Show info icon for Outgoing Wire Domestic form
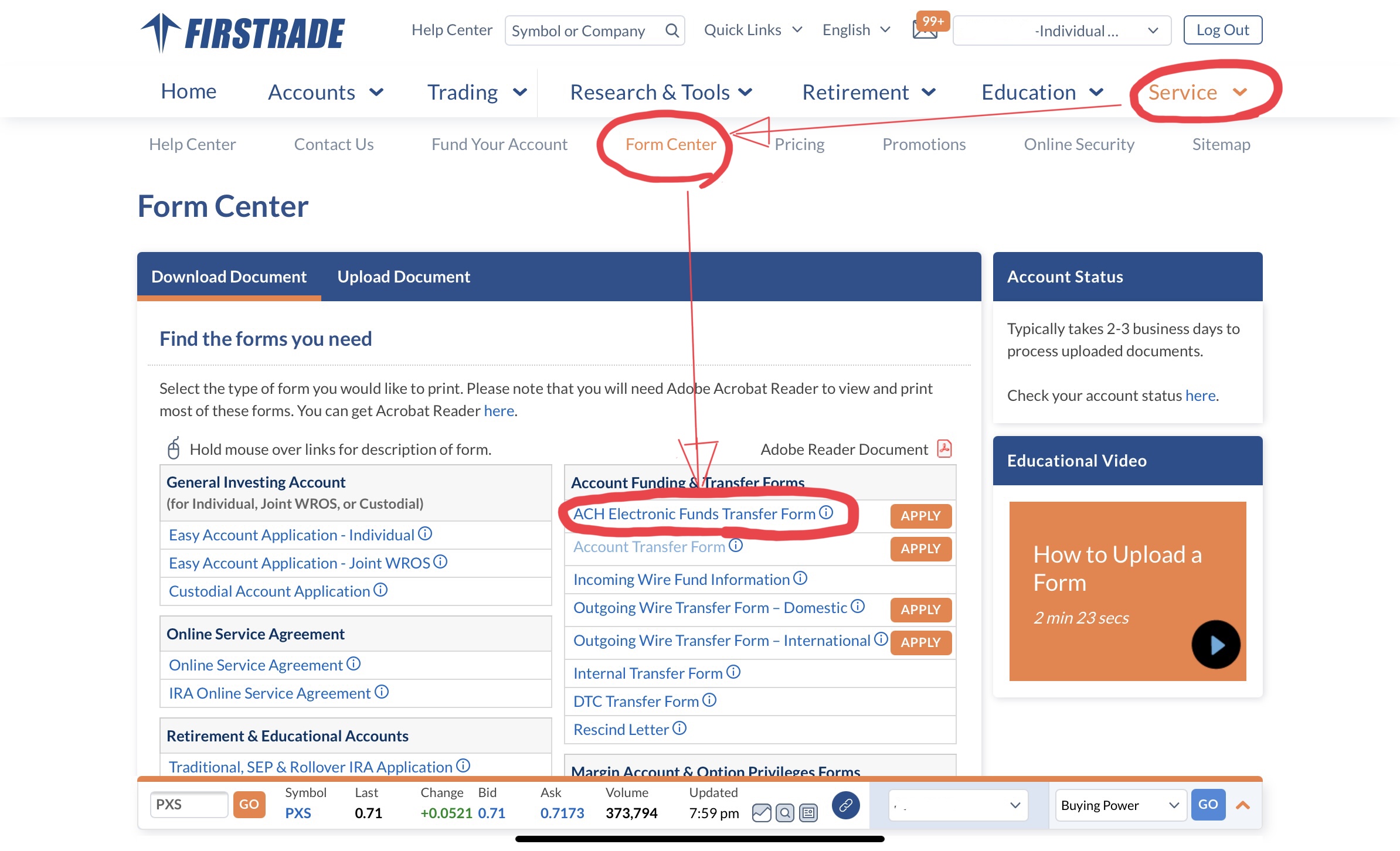Viewport: 1400px width, 851px height. 858,606
